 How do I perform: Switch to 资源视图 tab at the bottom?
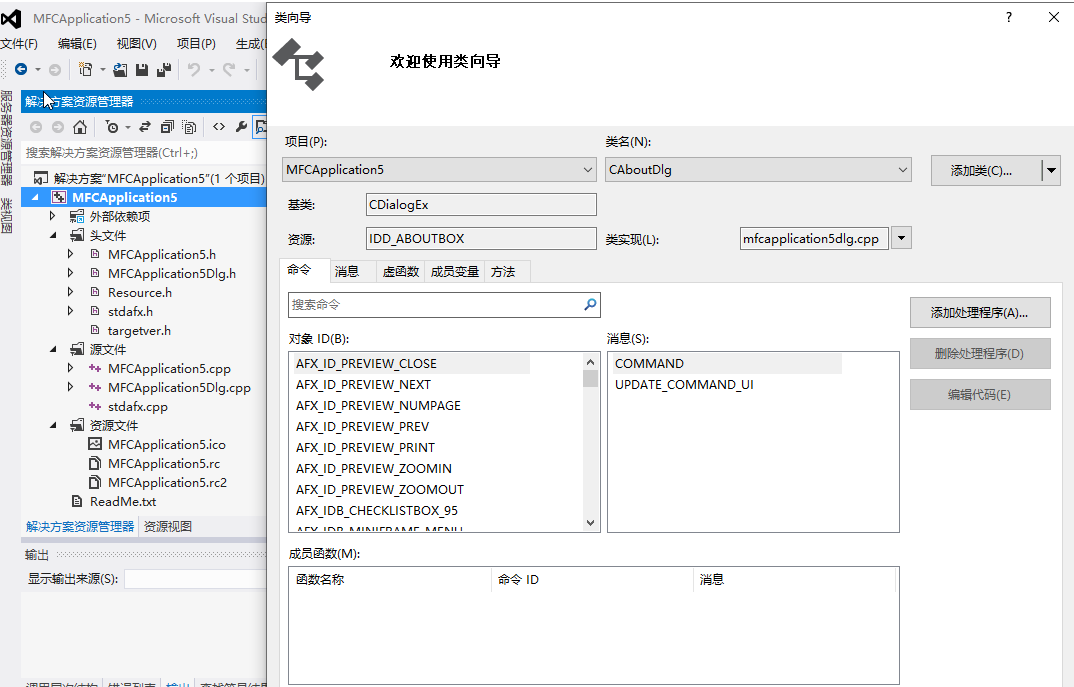tap(168, 526)
